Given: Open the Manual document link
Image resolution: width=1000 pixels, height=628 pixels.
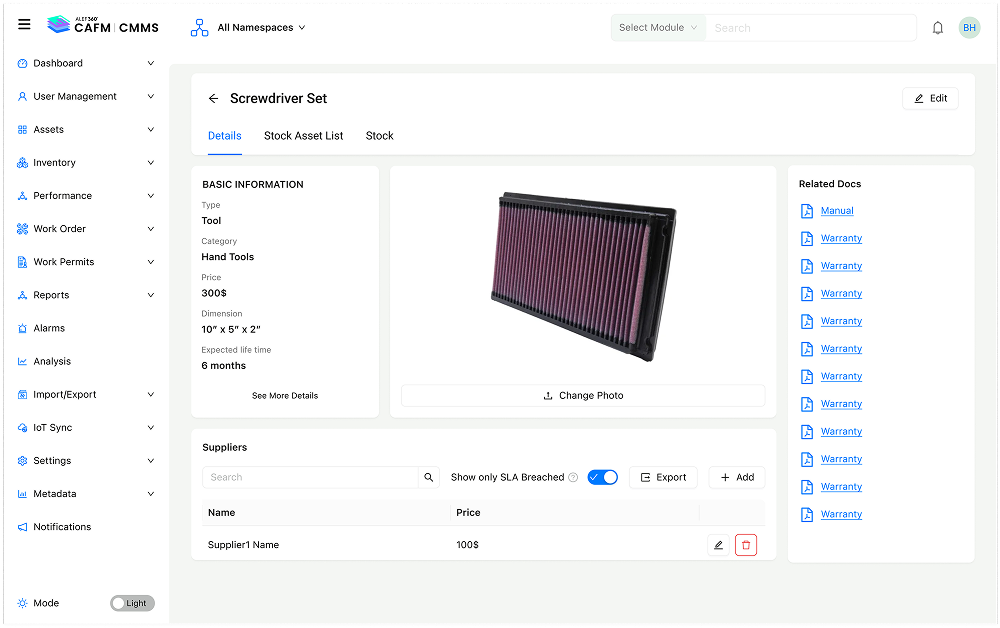Looking at the screenshot, I should [x=837, y=211].
